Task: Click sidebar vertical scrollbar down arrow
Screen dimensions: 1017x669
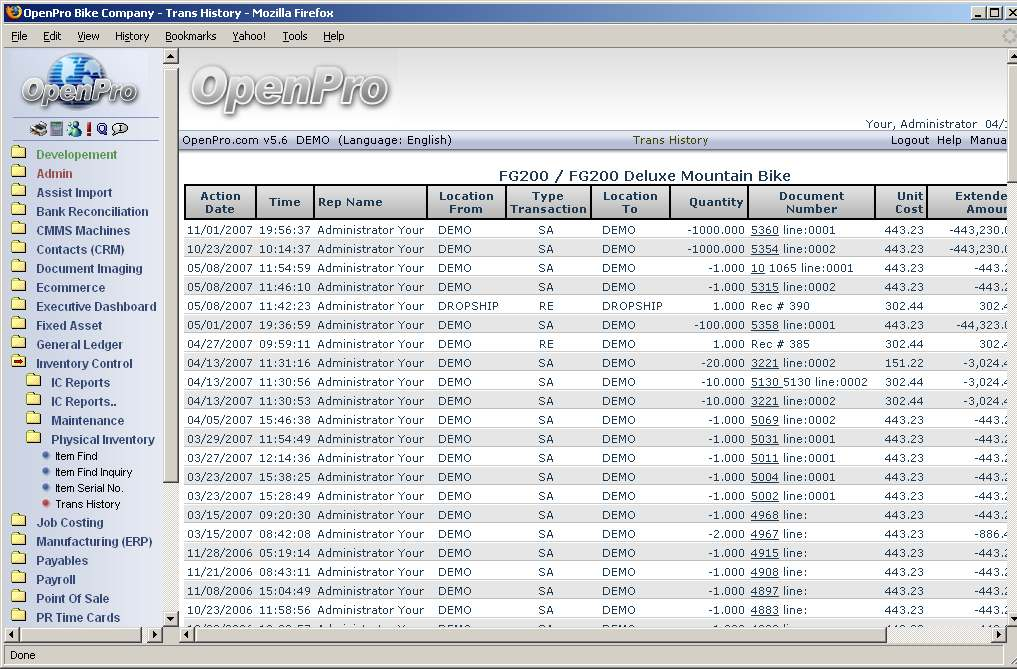Action: [170, 619]
